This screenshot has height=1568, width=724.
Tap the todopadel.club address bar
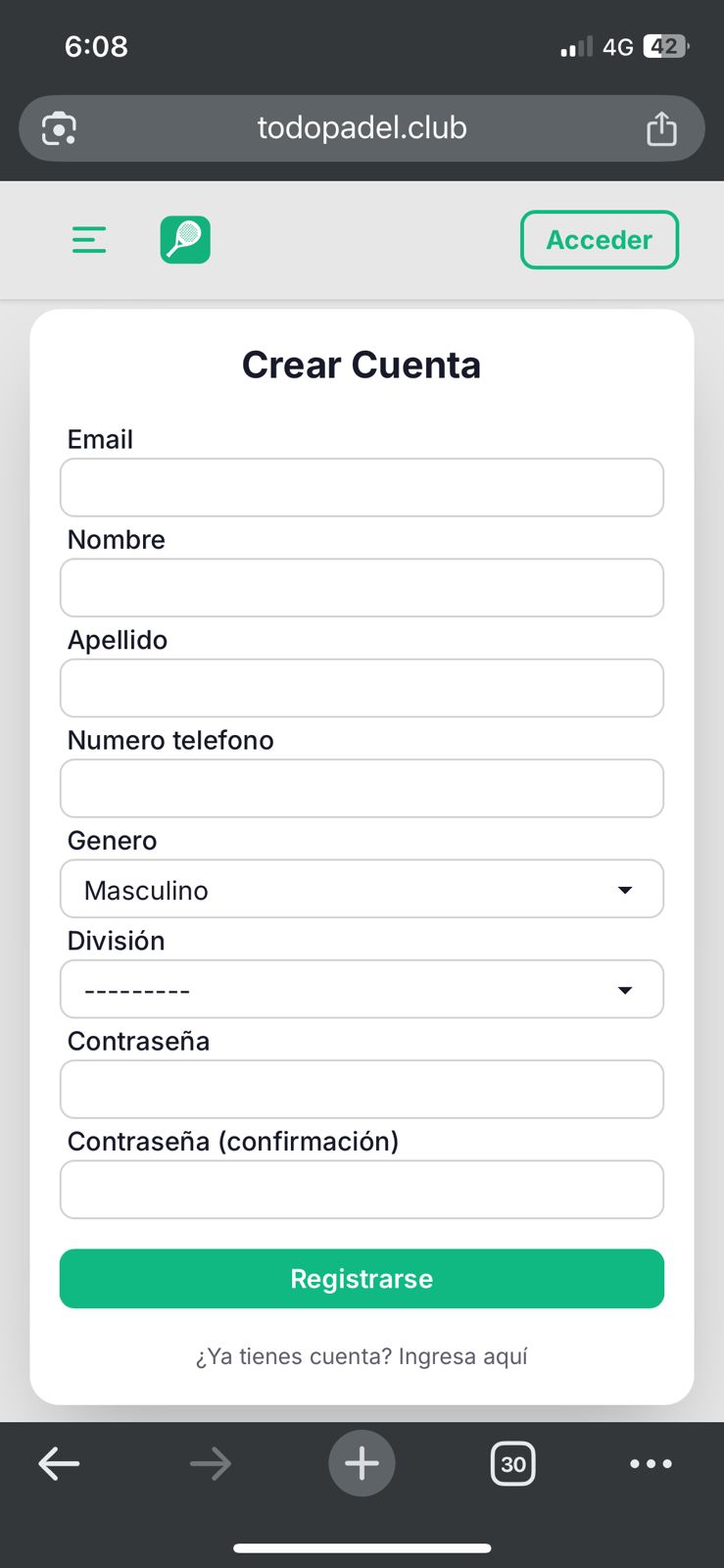[362, 128]
